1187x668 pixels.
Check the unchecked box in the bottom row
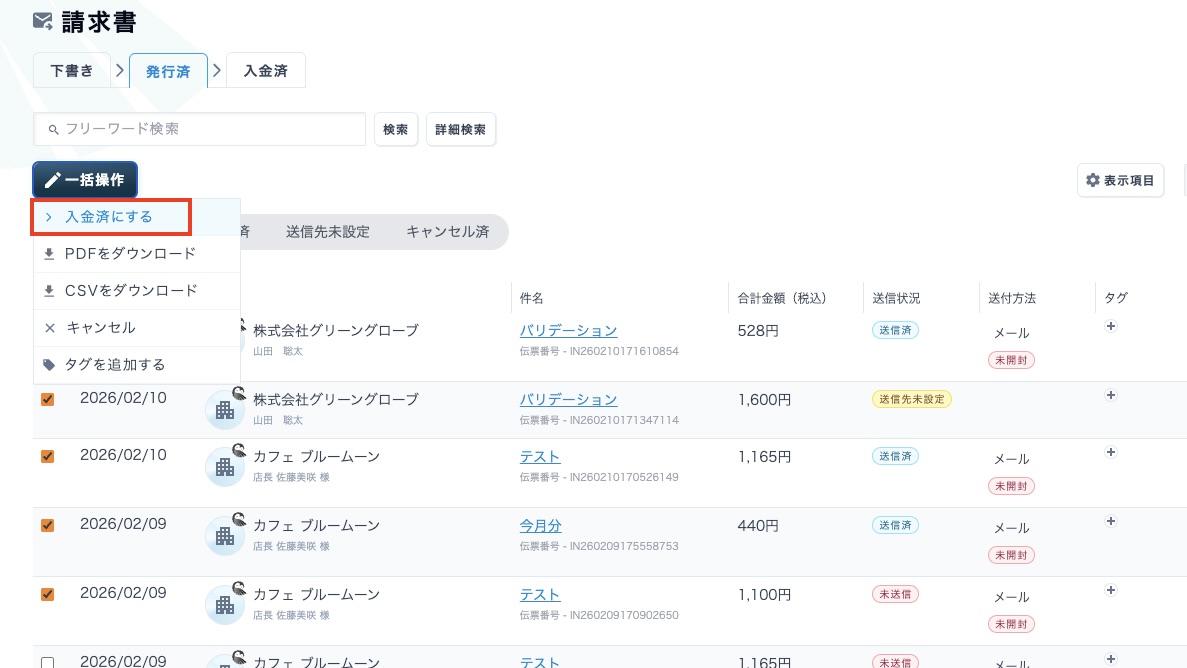pyautogui.click(x=47, y=662)
